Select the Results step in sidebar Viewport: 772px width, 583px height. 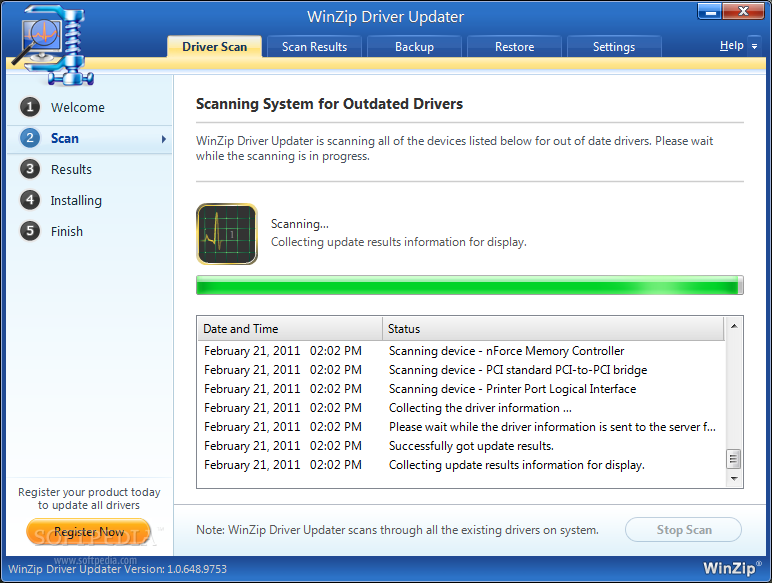coord(71,169)
